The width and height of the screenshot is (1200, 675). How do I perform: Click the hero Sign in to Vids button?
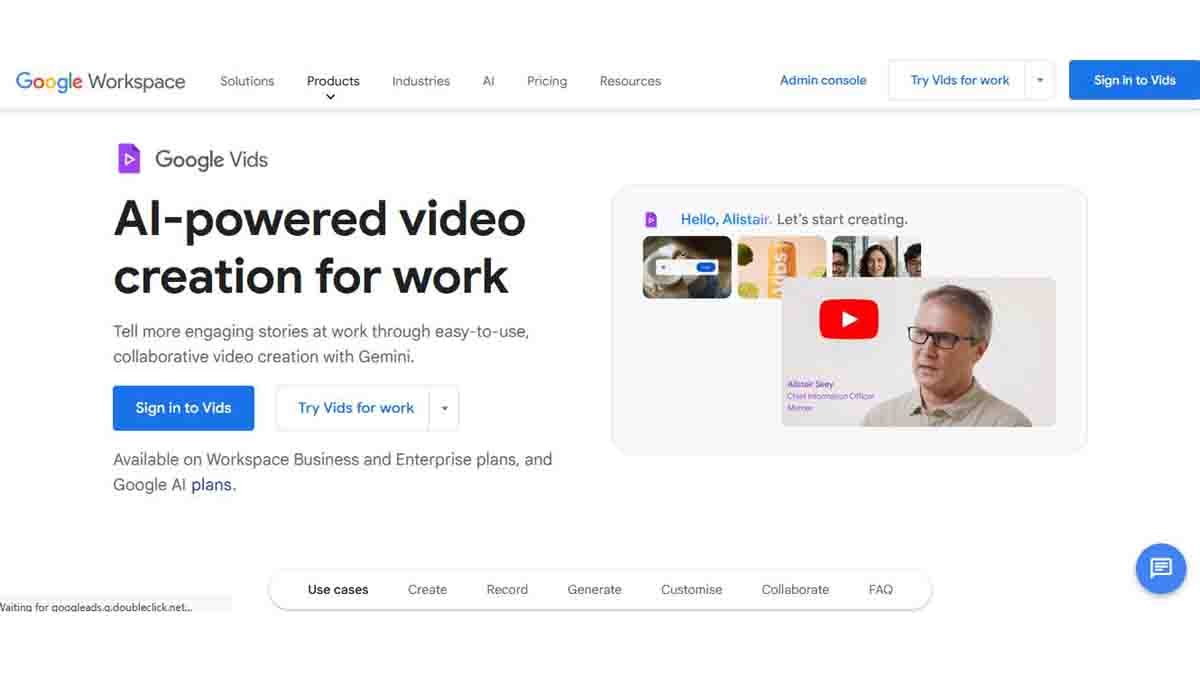tap(183, 408)
